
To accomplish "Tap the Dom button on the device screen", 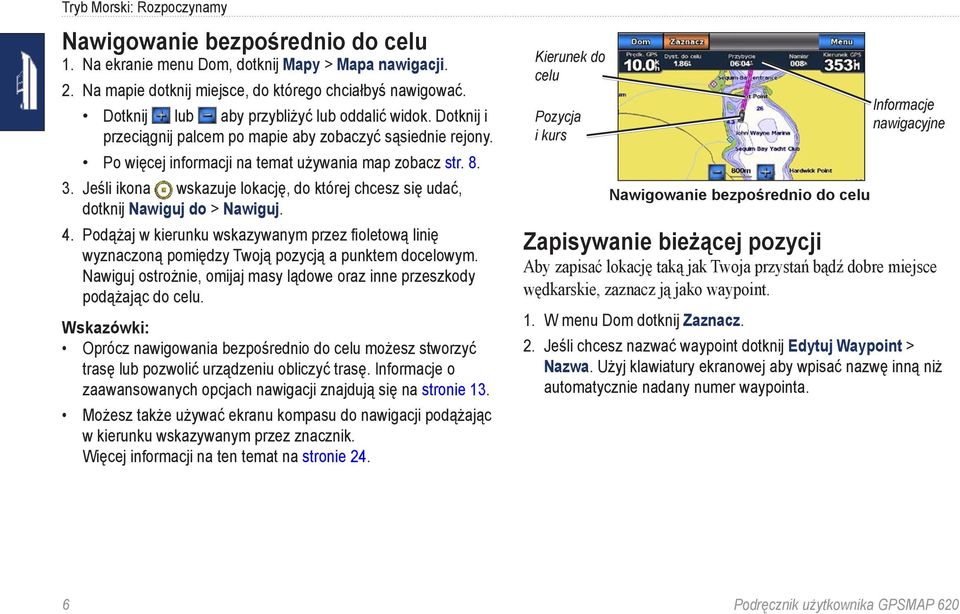I will pyautogui.click(x=640, y=42).
